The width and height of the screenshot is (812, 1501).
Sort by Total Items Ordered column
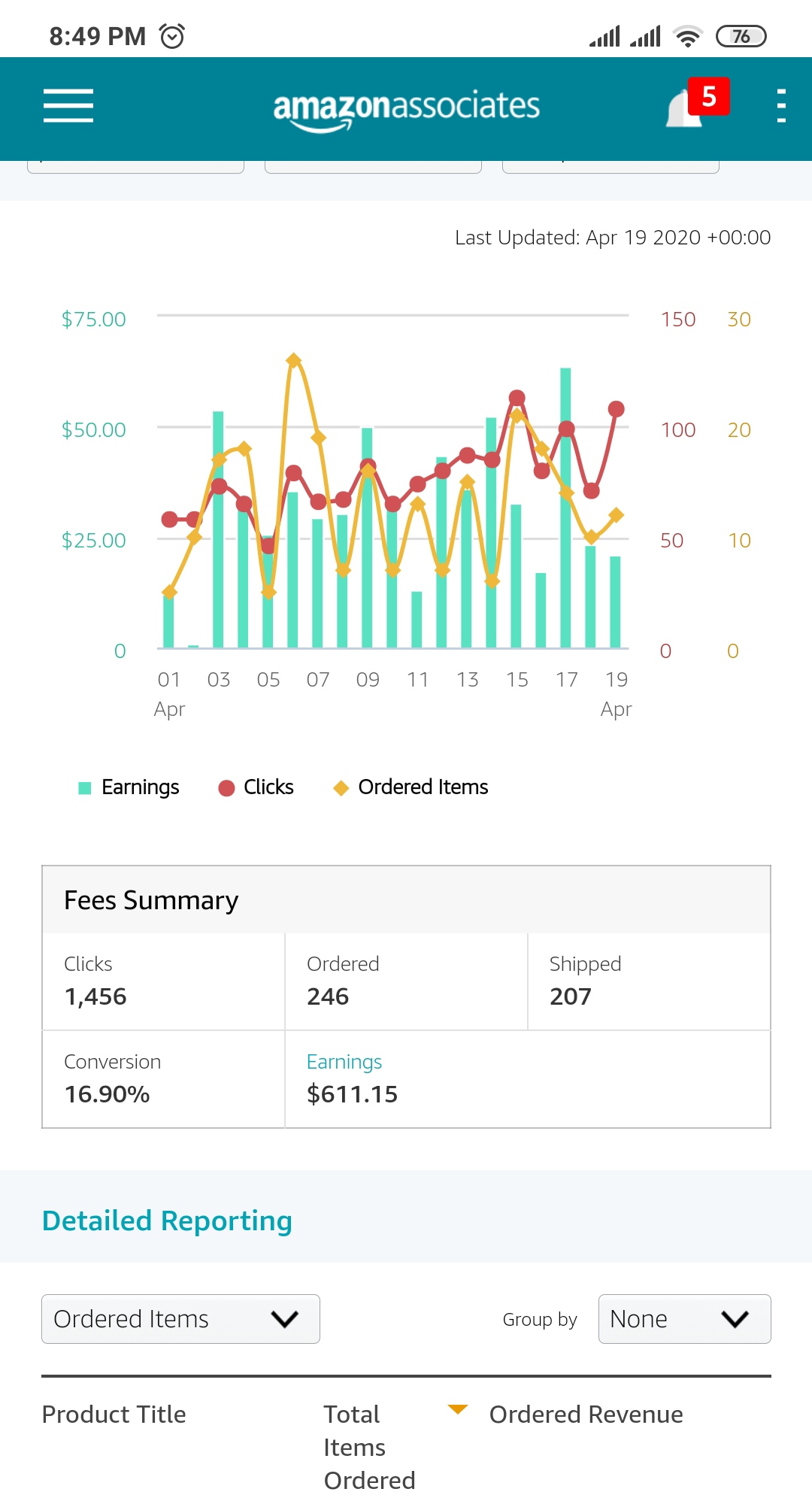[369, 1447]
